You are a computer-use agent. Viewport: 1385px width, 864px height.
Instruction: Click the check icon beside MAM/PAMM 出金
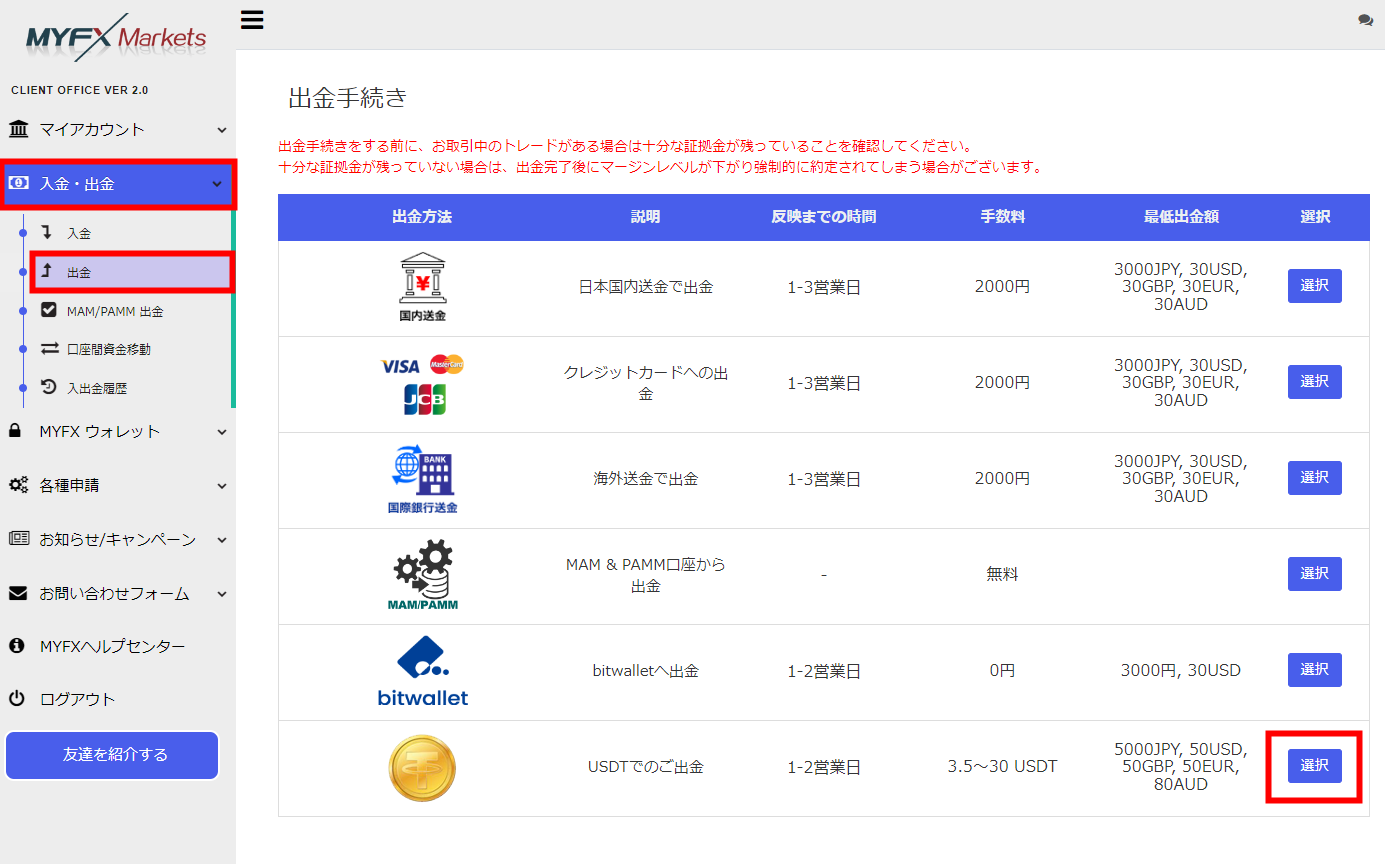tap(49, 310)
